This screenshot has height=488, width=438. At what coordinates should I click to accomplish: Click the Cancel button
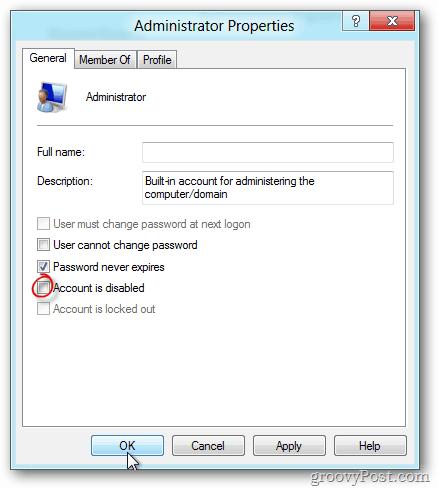point(208,445)
